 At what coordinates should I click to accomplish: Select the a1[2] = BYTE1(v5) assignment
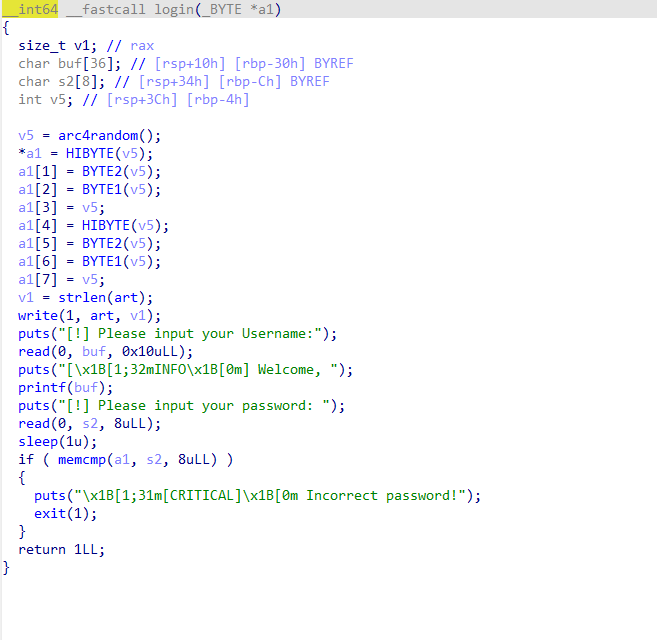tap(89, 189)
